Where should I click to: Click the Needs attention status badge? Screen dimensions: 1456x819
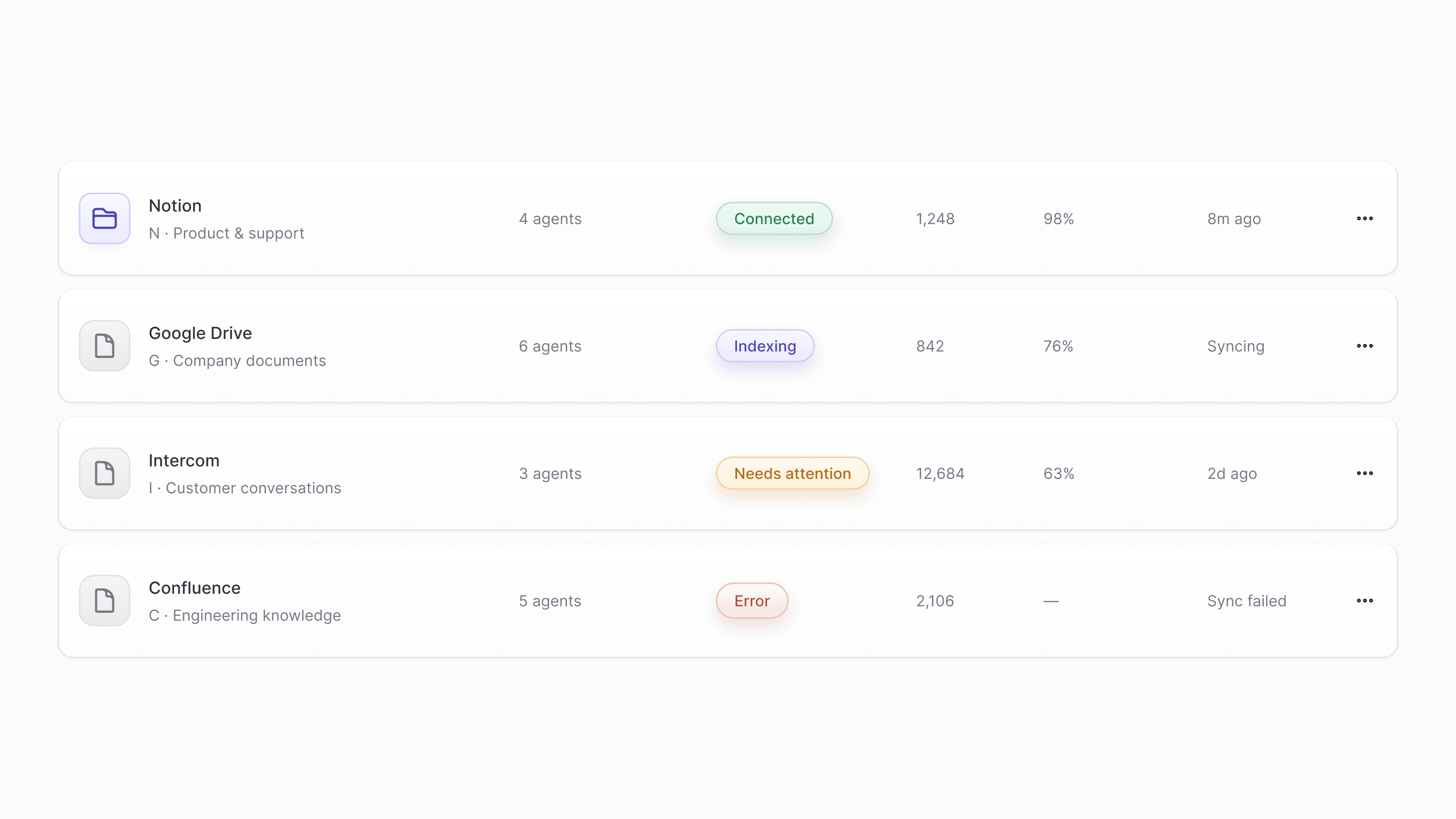click(792, 473)
